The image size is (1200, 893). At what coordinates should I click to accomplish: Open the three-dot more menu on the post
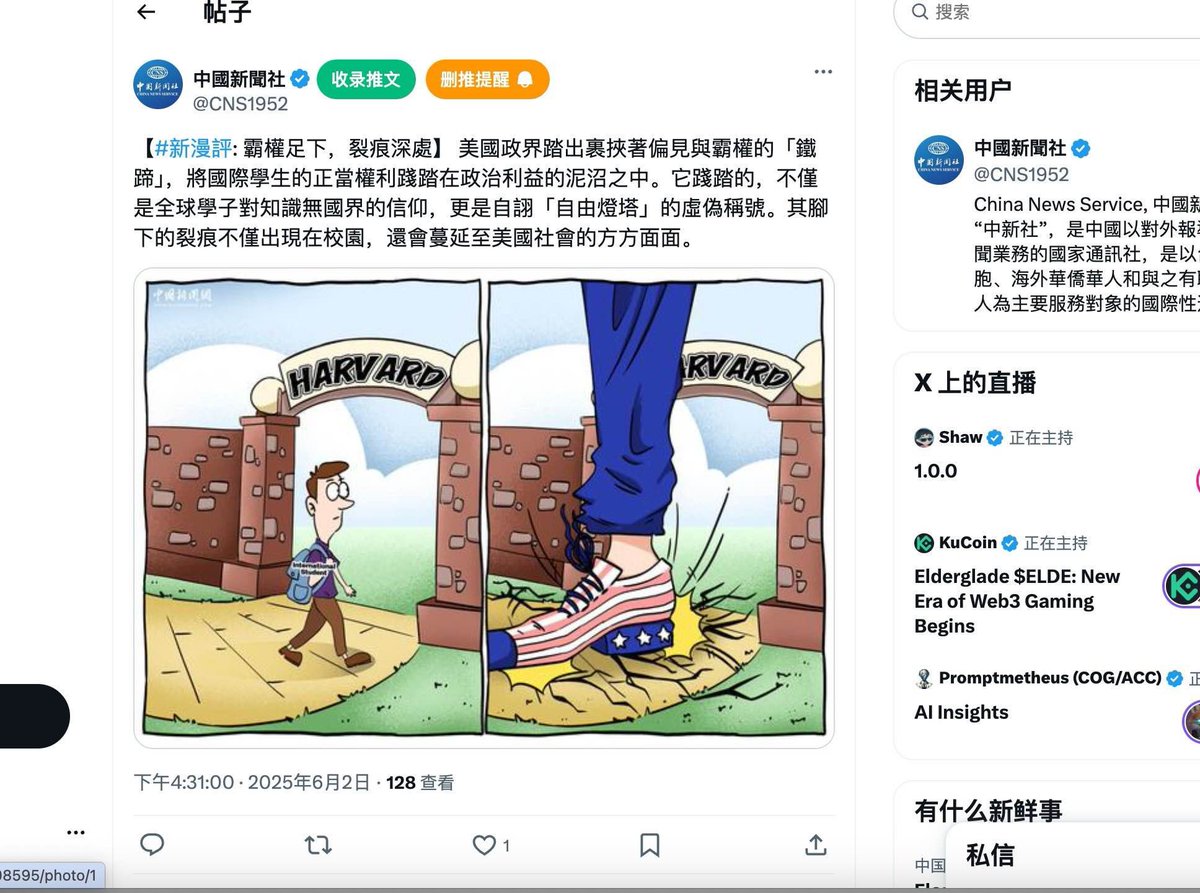point(823,72)
